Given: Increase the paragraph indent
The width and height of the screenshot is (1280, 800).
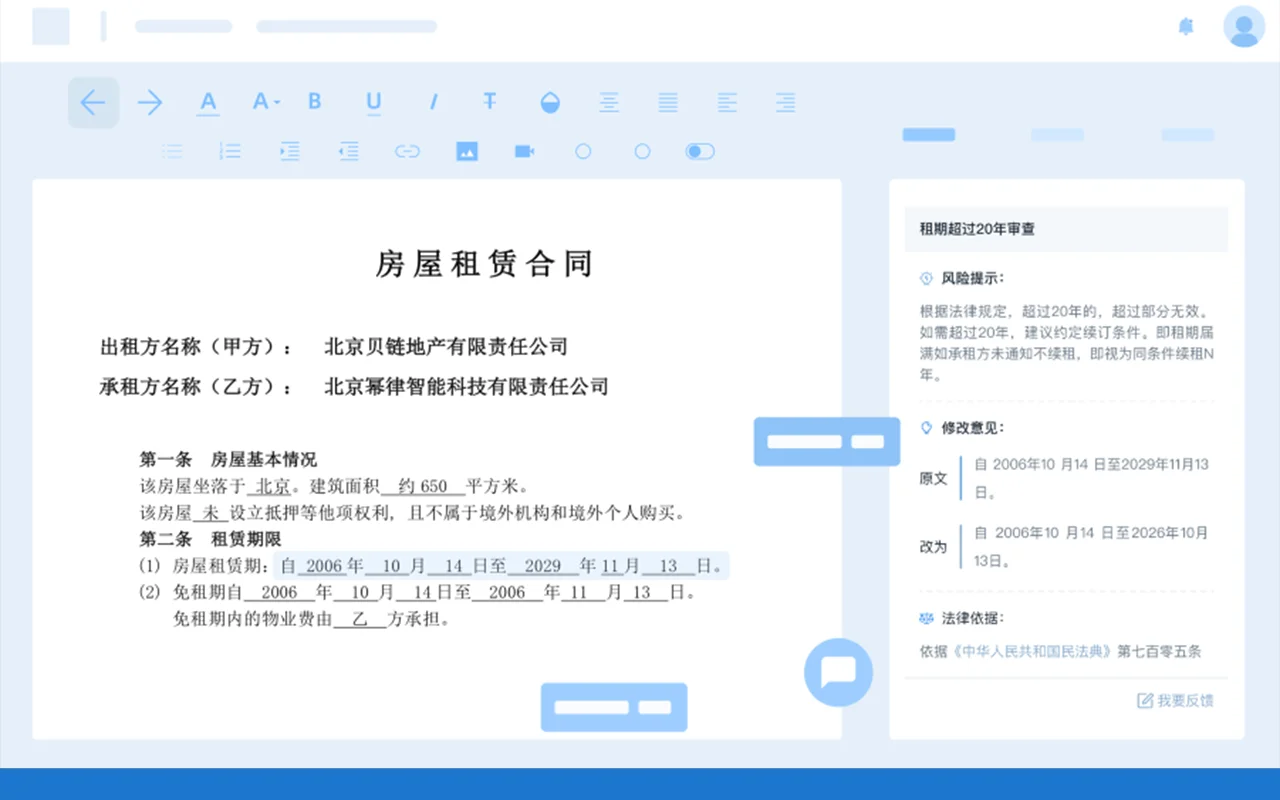Looking at the screenshot, I should coord(289,151).
